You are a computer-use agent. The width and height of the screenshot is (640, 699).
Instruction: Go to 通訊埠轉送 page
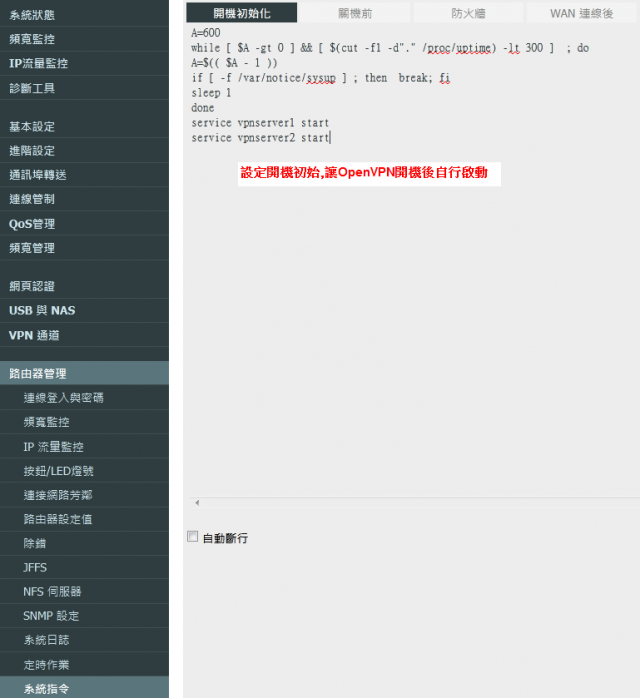pyautogui.click(x=84, y=175)
